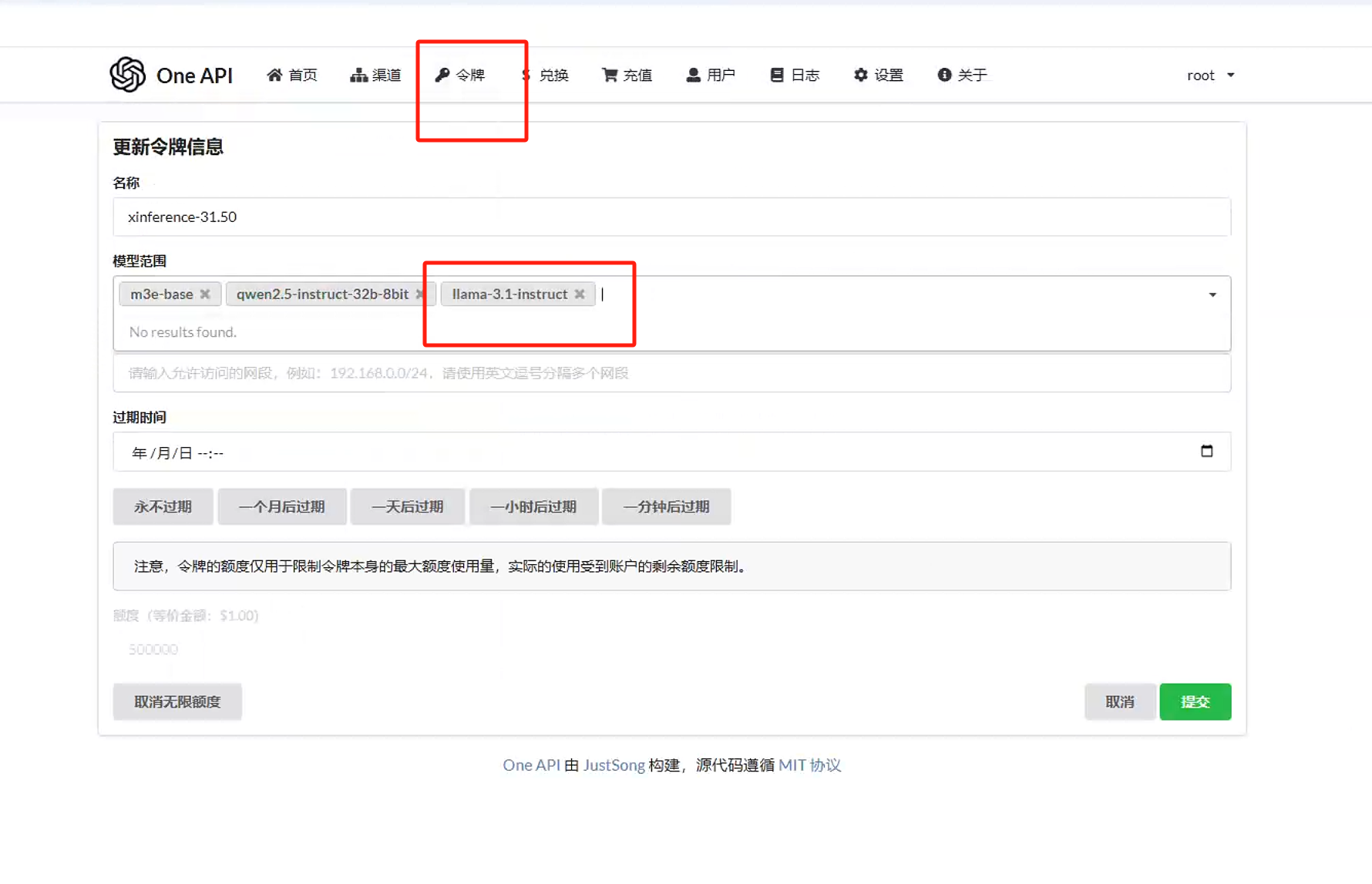Expand the model range dropdown arrow

click(1212, 295)
